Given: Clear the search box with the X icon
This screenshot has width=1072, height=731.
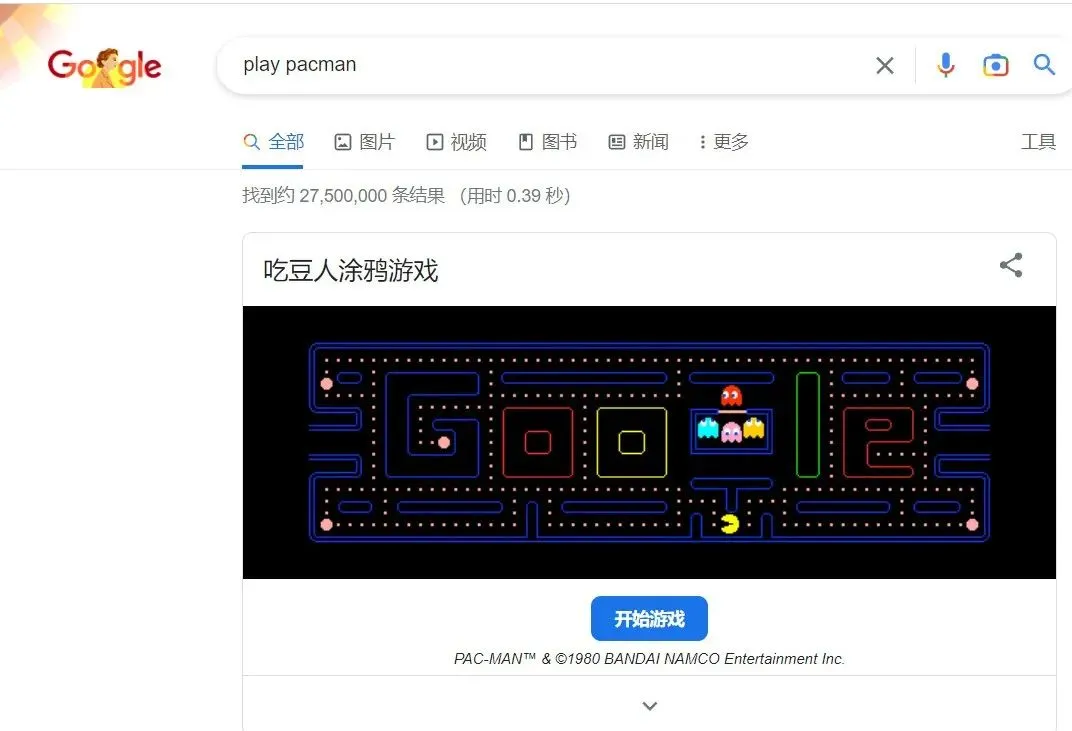Looking at the screenshot, I should (x=885, y=66).
